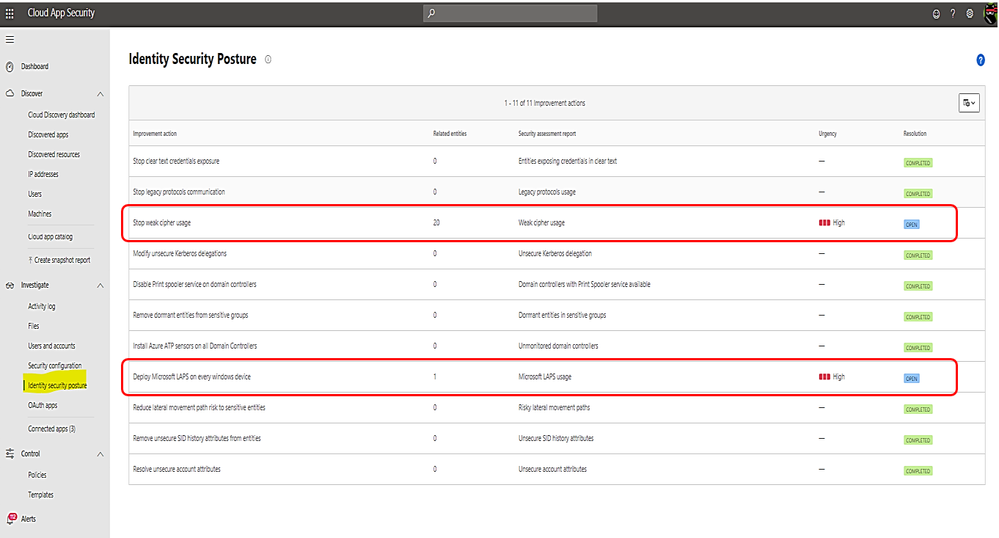Sort by Resolution column header
This screenshot has width=999, height=538.
tap(915, 134)
